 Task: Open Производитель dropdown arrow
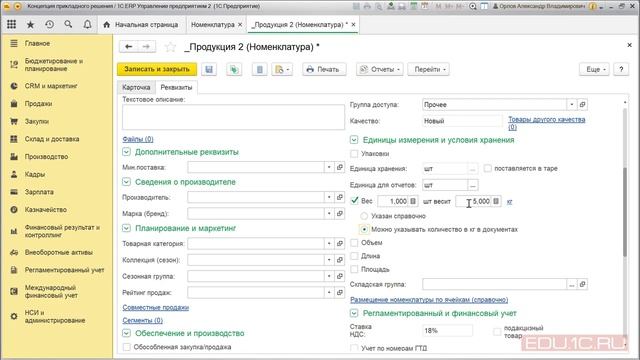click(329, 197)
